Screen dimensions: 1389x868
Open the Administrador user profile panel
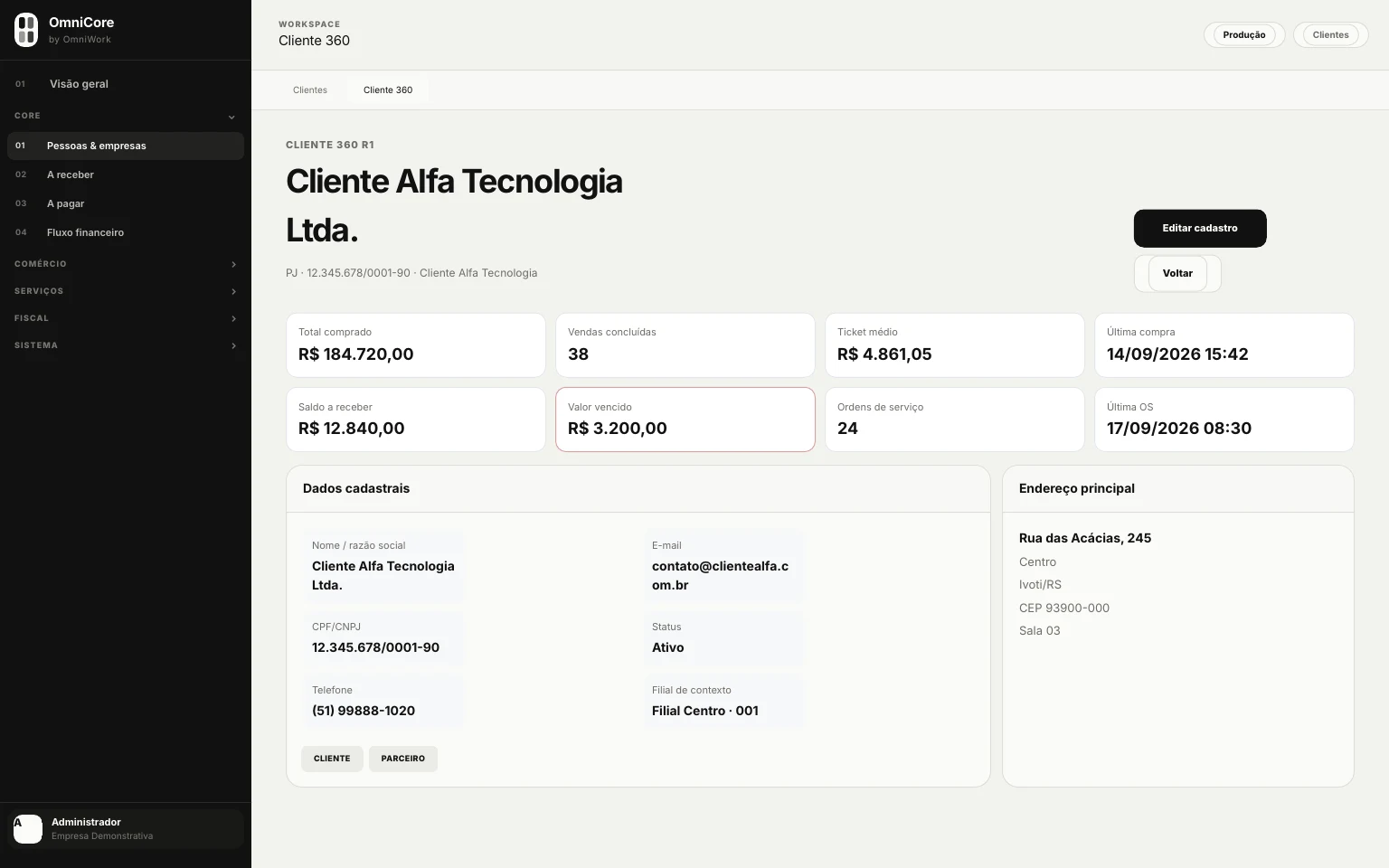click(x=126, y=829)
